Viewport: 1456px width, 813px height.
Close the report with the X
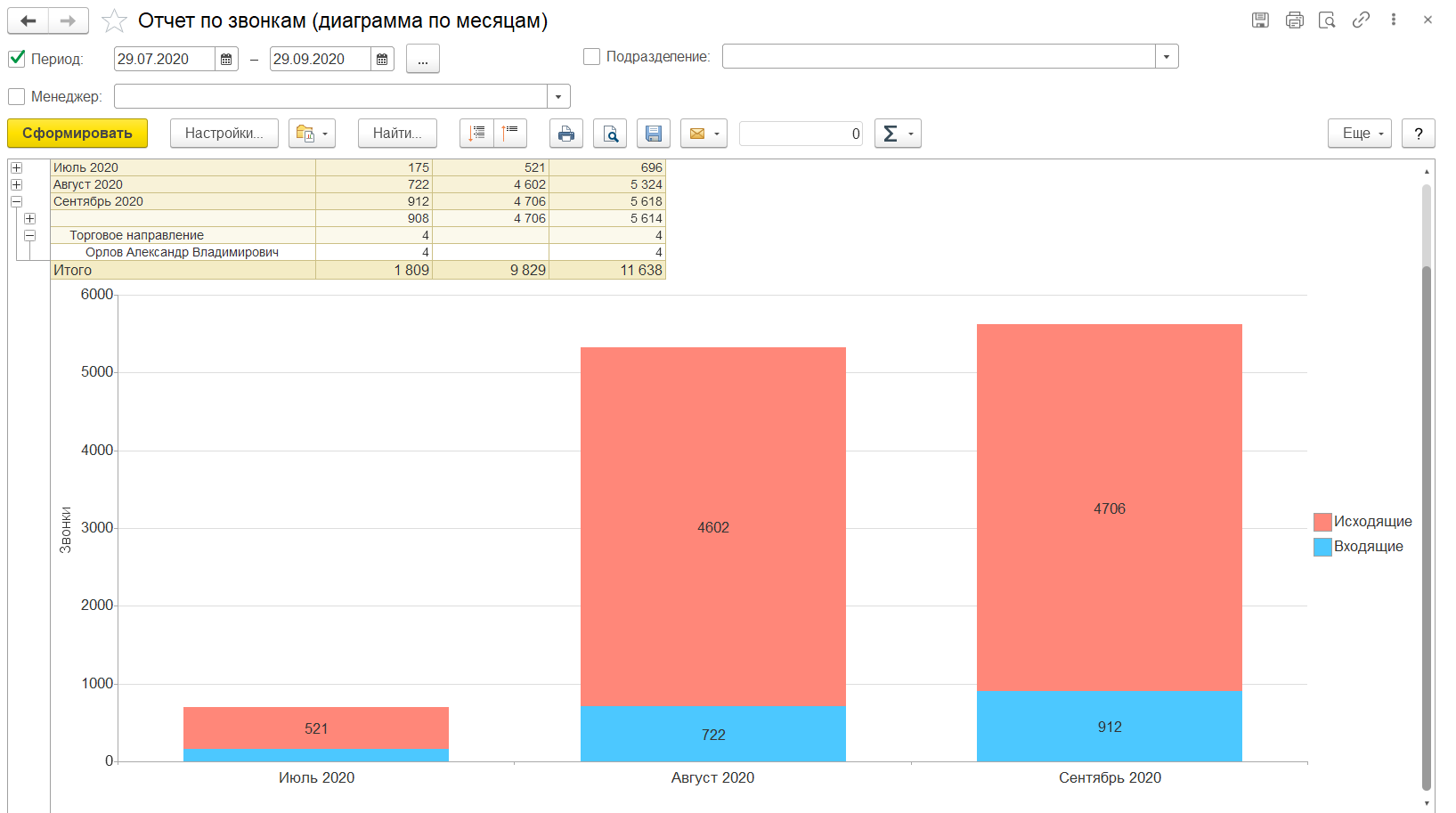[x=1428, y=20]
